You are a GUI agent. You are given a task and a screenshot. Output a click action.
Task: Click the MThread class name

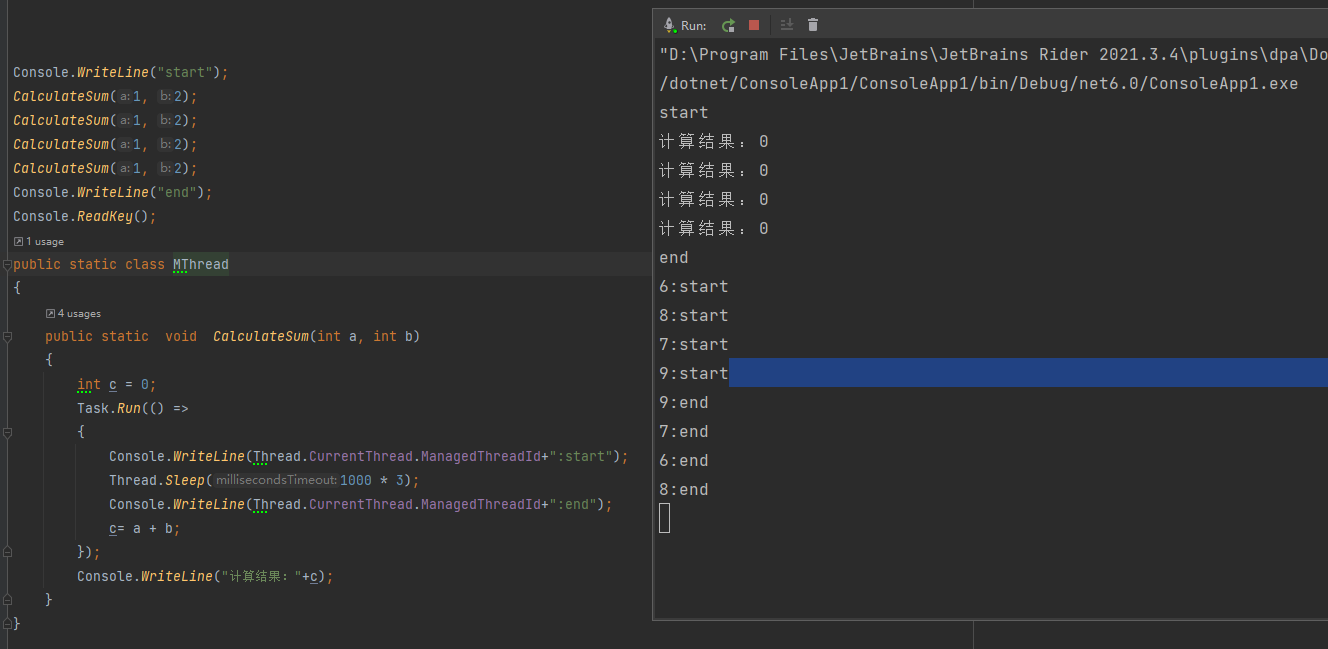[x=199, y=264]
